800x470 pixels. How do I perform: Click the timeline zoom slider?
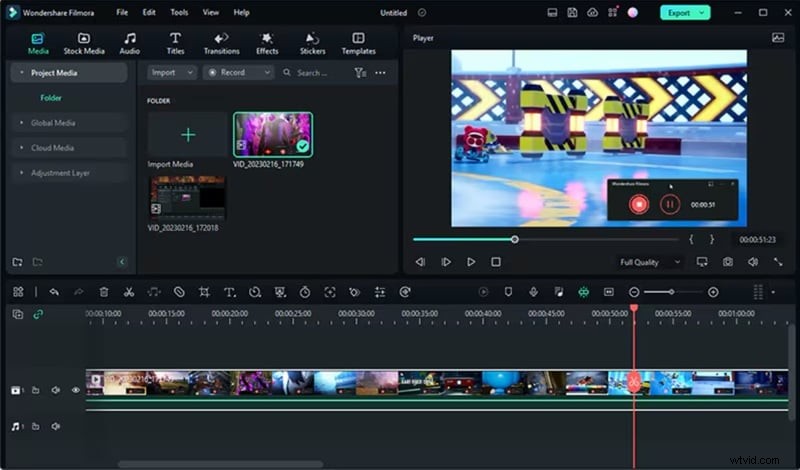[x=672, y=292]
